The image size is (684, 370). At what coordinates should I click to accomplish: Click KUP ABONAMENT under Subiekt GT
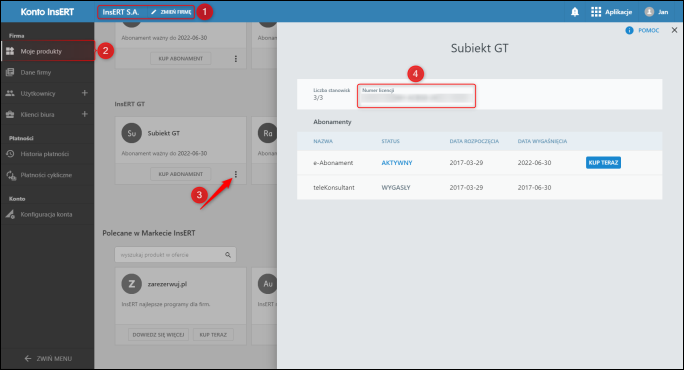(x=181, y=174)
